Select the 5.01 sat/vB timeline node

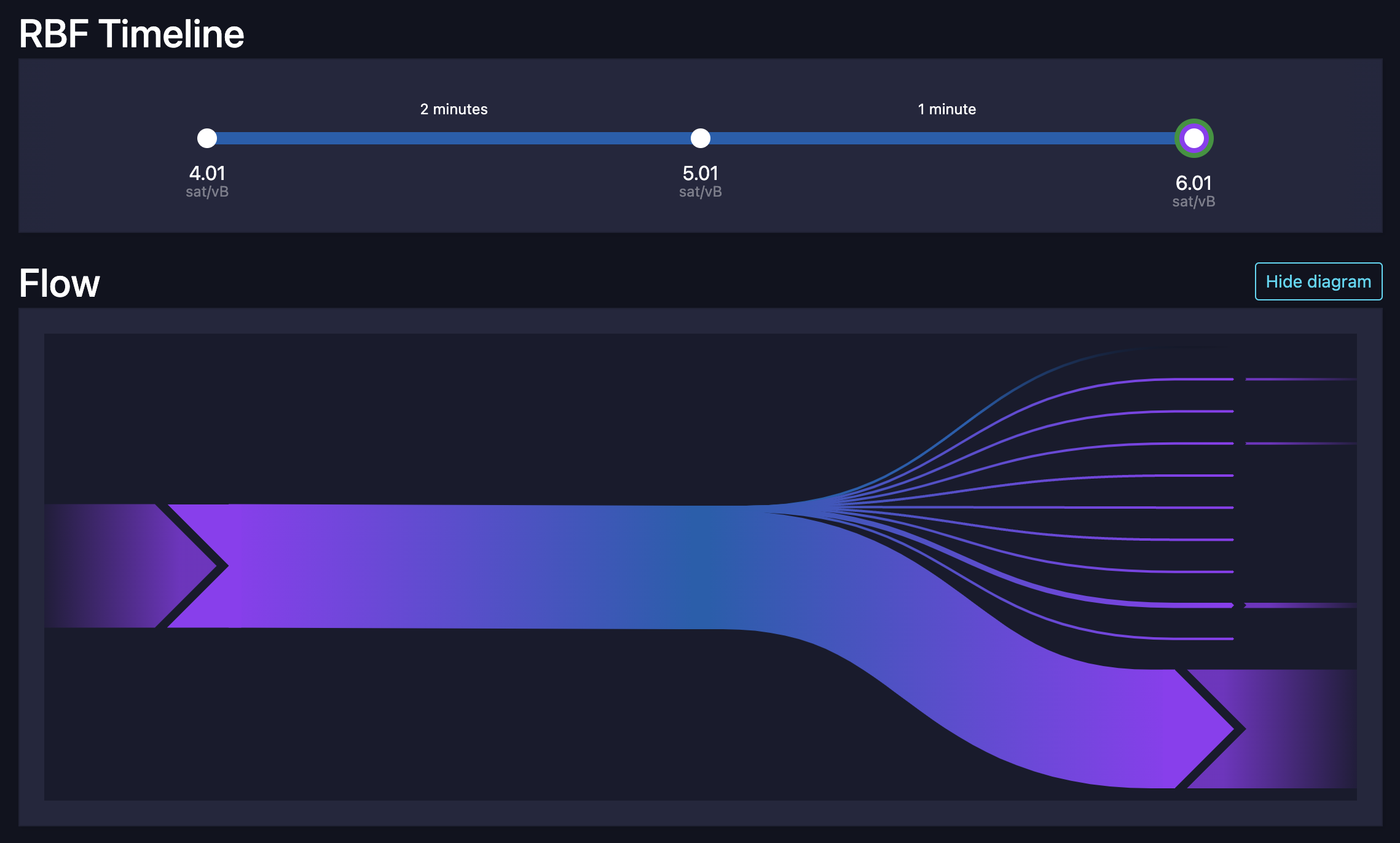coord(701,138)
